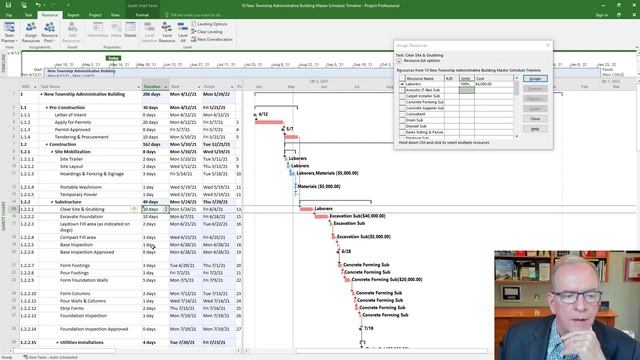This screenshot has height=360, width=640.
Task: Switch to the View ribbon tab
Action: coord(115,15)
